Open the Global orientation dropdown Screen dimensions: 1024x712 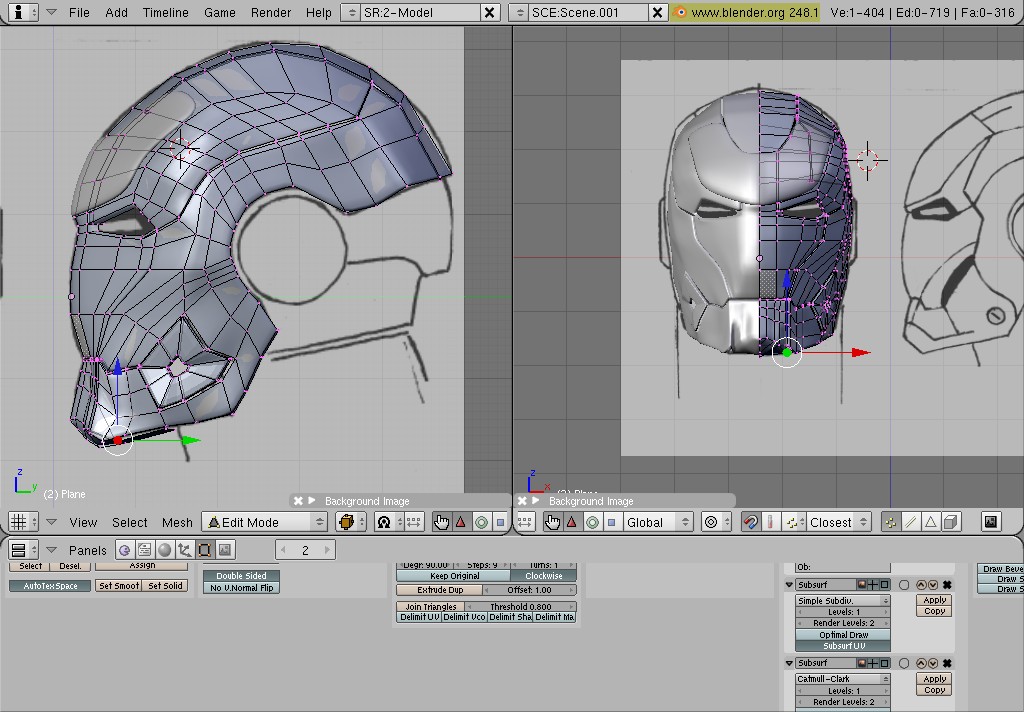pos(656,522)
